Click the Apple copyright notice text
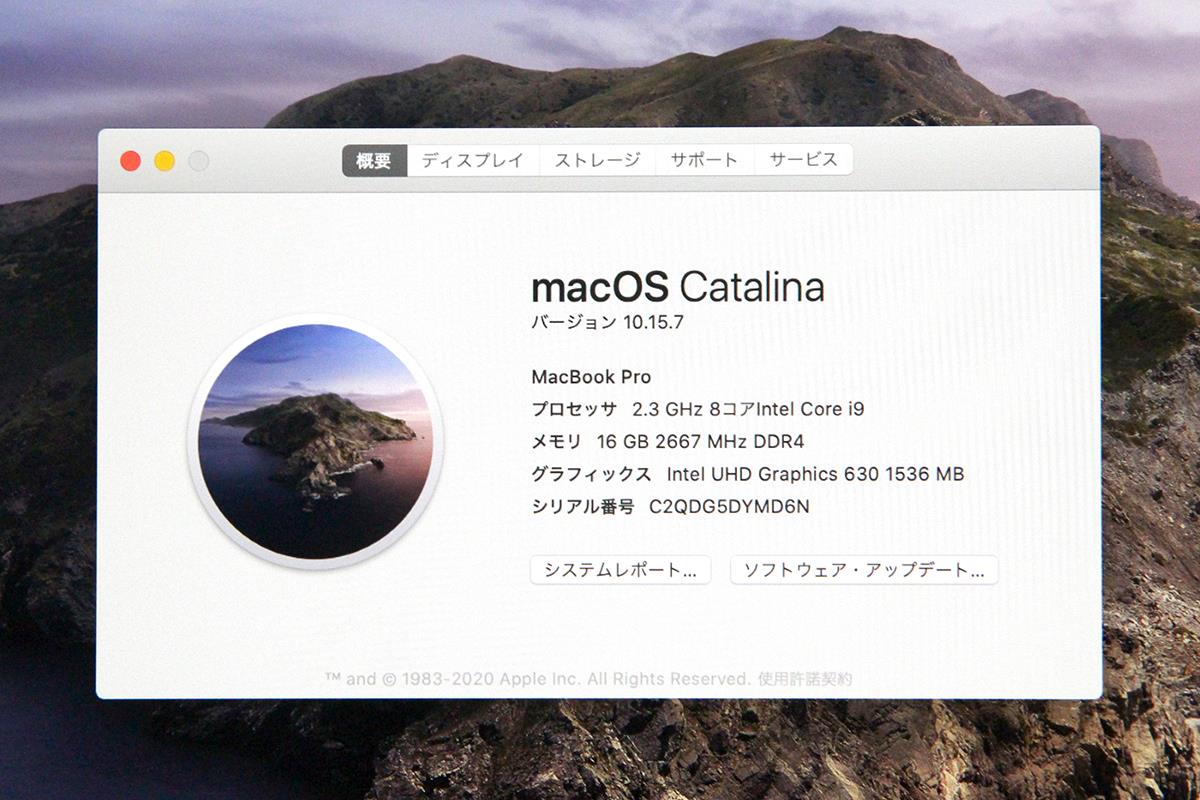The height and width of the screenshot is (800, 1200). 537,679
